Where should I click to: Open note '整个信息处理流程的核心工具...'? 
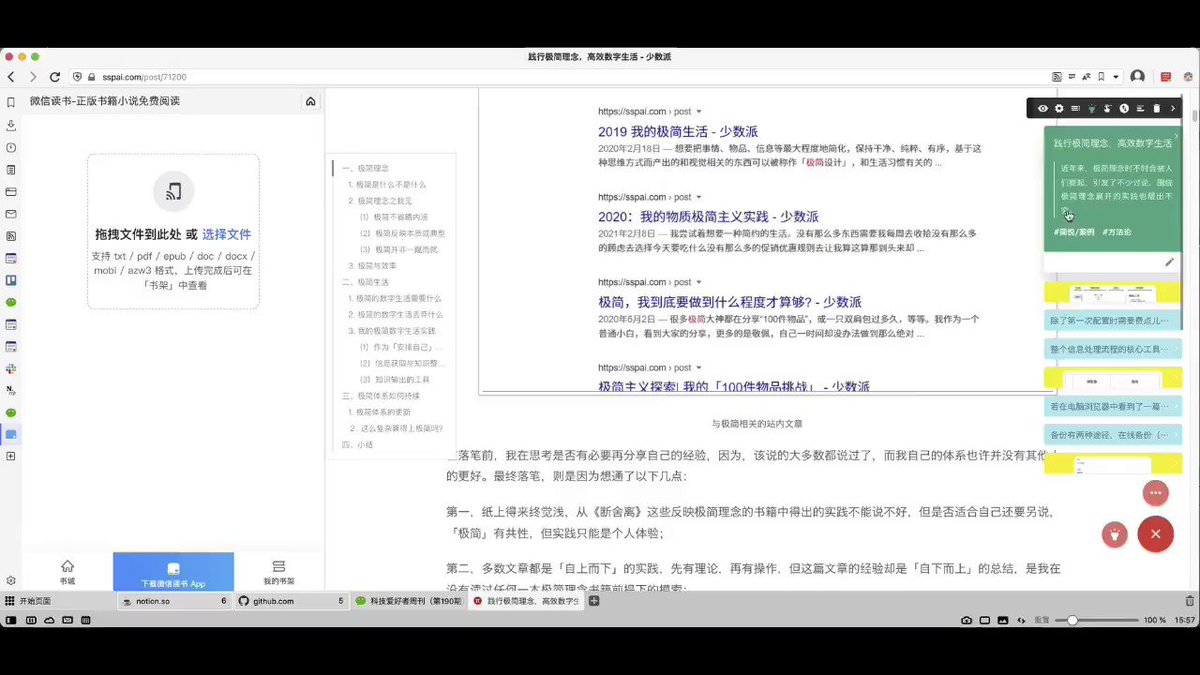point(1113,350)
